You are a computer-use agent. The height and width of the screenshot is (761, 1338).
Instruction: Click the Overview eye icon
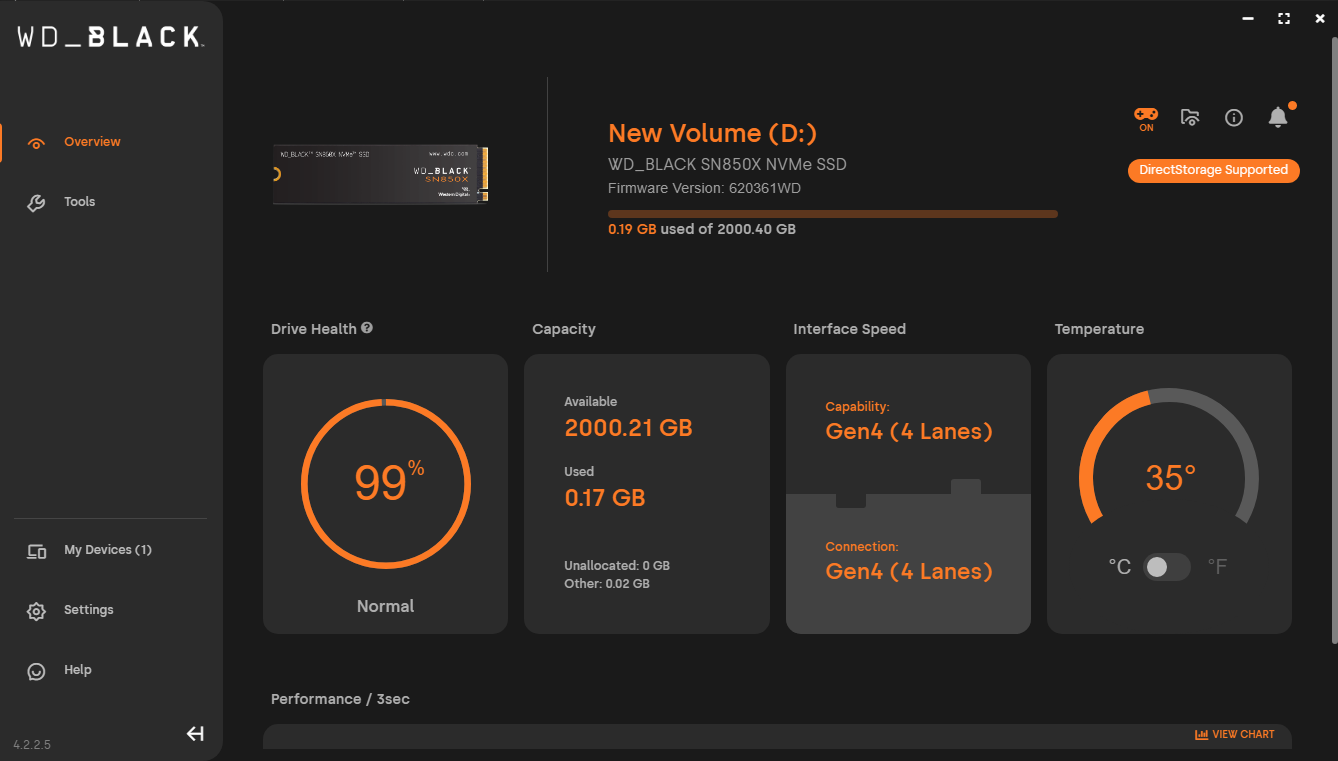point(37,143)
